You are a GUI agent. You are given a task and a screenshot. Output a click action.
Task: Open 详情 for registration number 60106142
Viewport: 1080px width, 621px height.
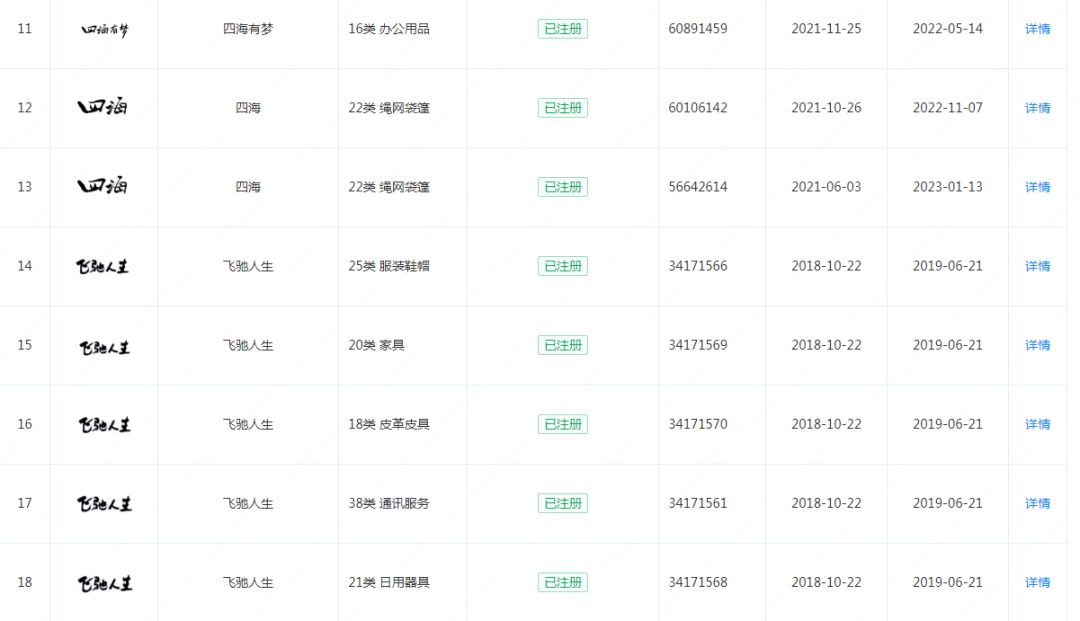pyautogui.click(x=1037, y=108)
